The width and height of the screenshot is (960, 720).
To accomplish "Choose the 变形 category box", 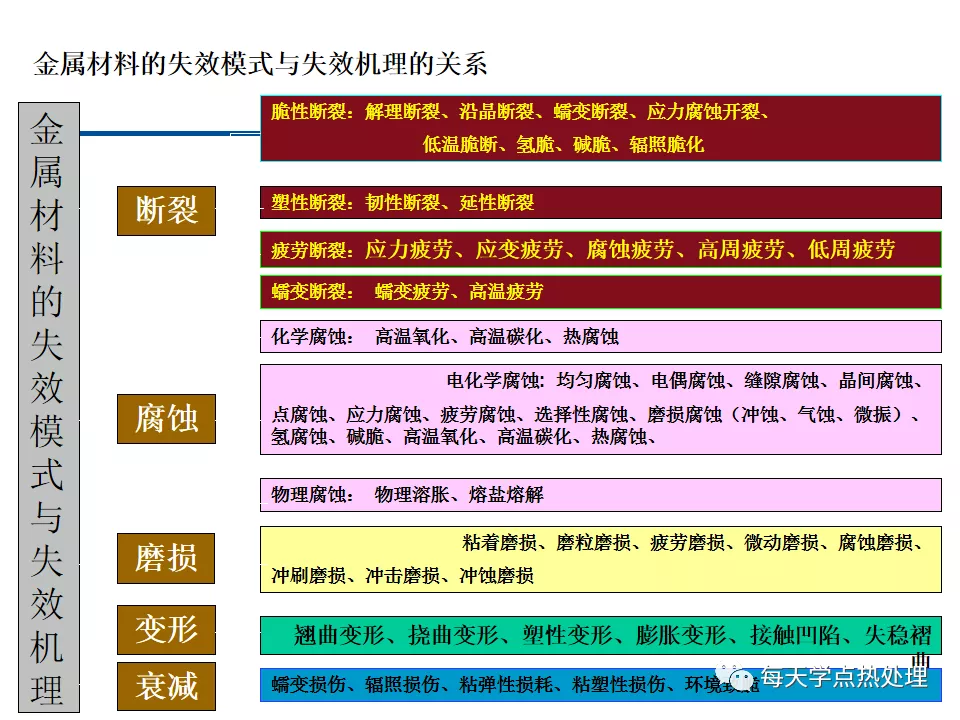I will coord(166,630).
